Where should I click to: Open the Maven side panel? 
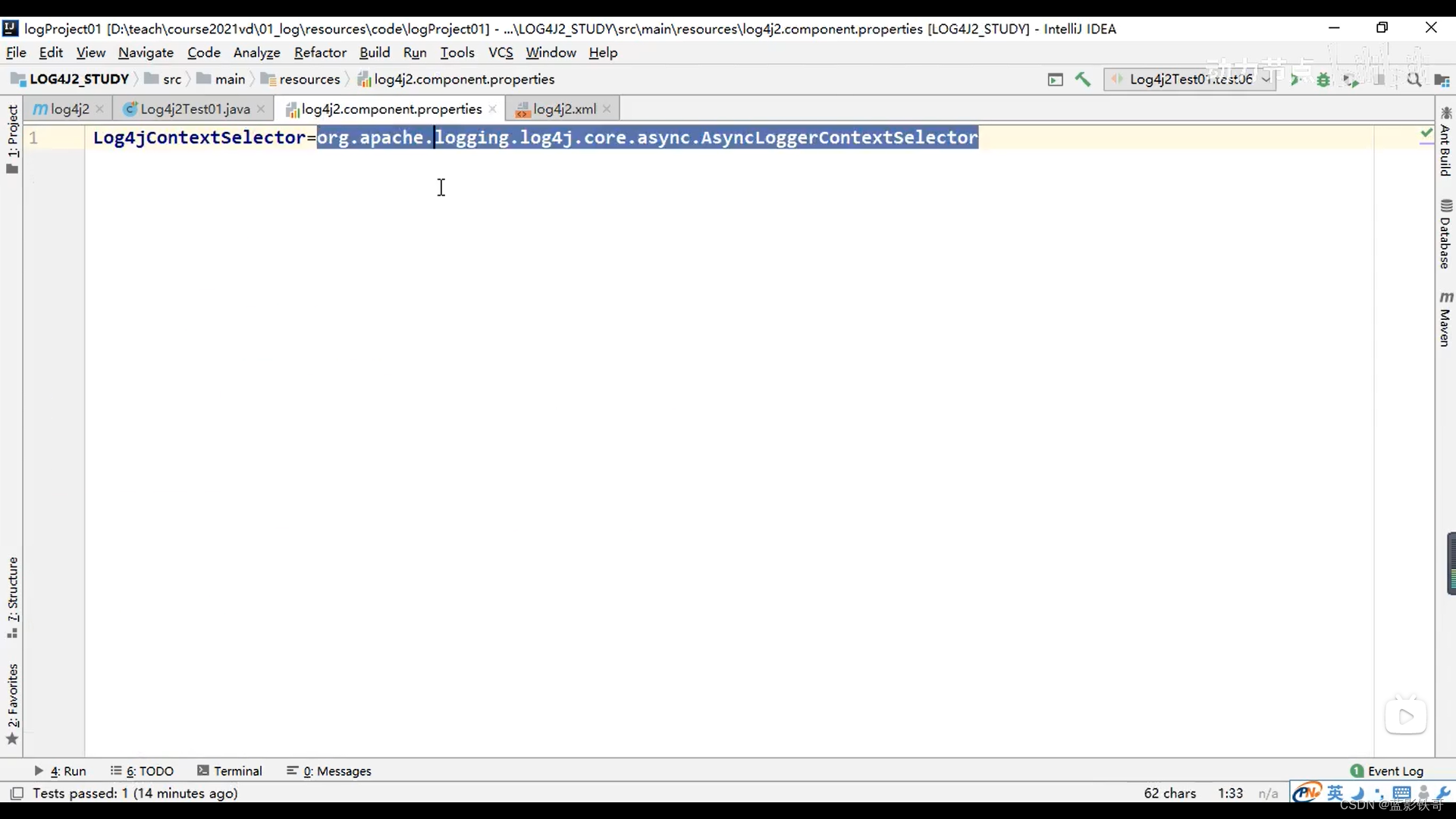(x=1445, y=319)
